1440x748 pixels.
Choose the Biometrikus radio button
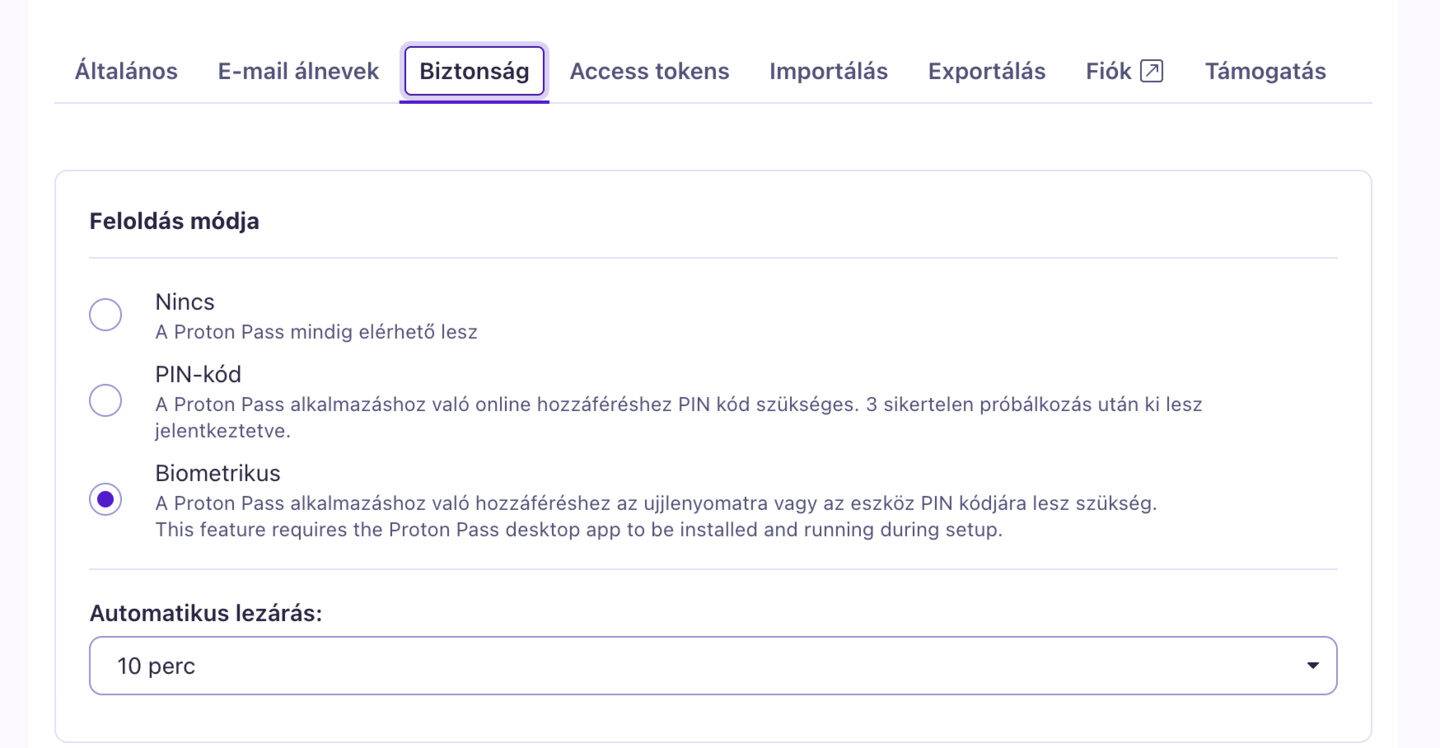click(x=106, y=499)
